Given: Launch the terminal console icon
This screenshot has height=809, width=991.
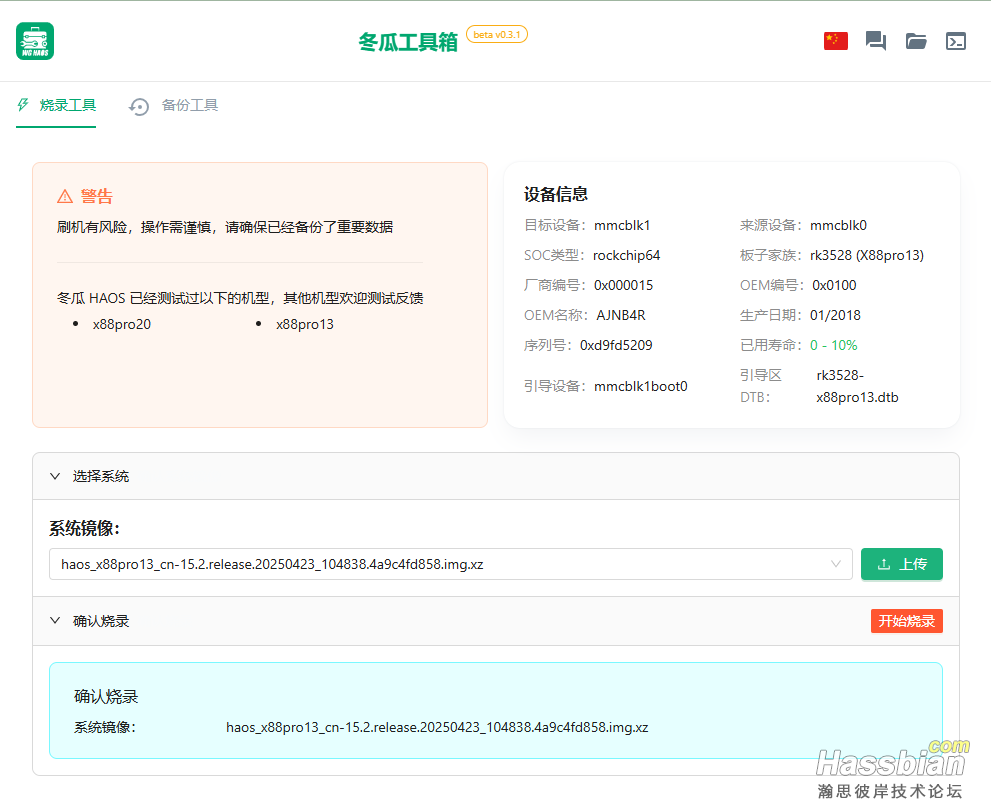Looking at the screenshot, I should [956, 41].
